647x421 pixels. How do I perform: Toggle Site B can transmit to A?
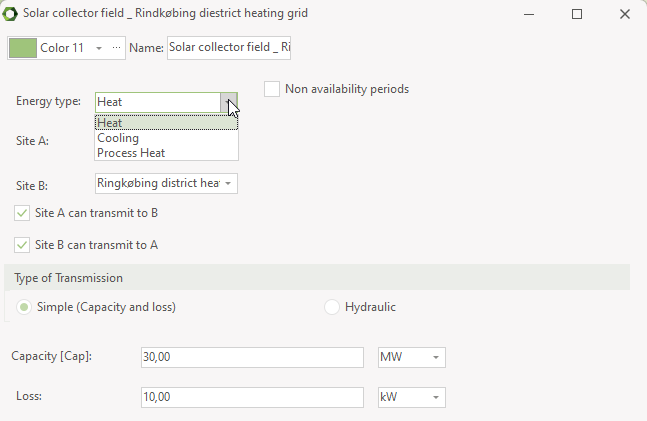[23, 244]
